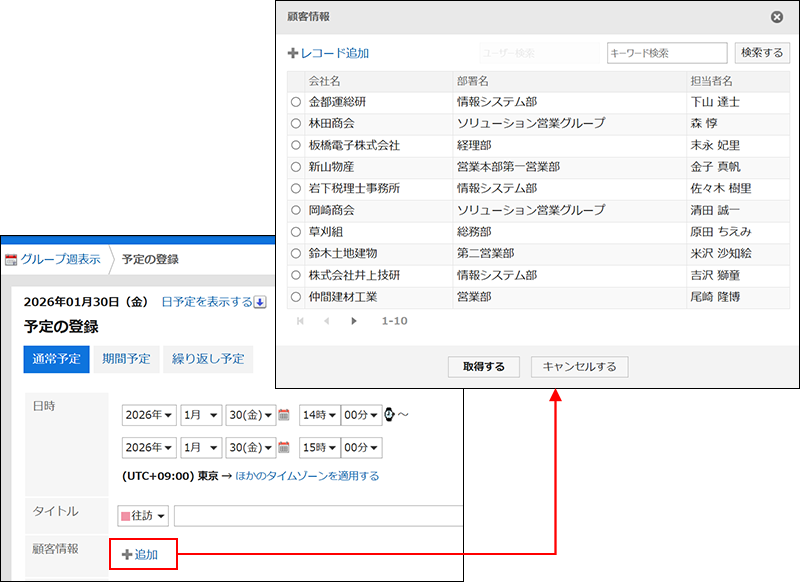Viewport: 800px width, 582px height.
Task: Select radio button for 鈴木土地建物
Action: point(296,254)
